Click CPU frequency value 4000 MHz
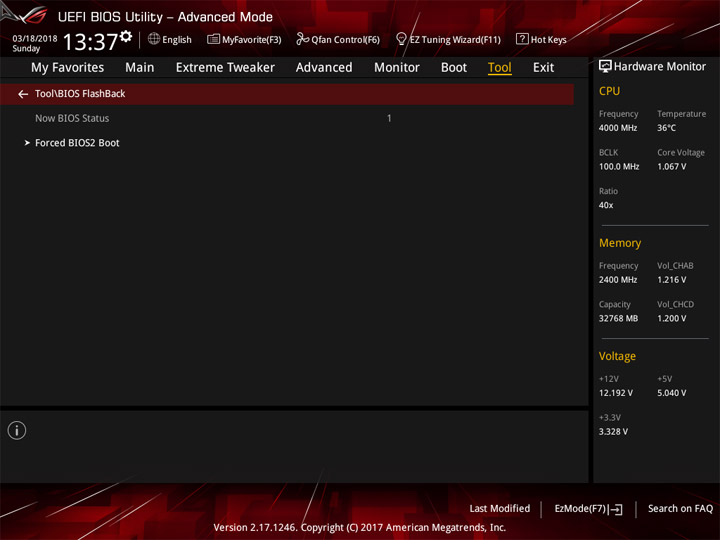 618,128
